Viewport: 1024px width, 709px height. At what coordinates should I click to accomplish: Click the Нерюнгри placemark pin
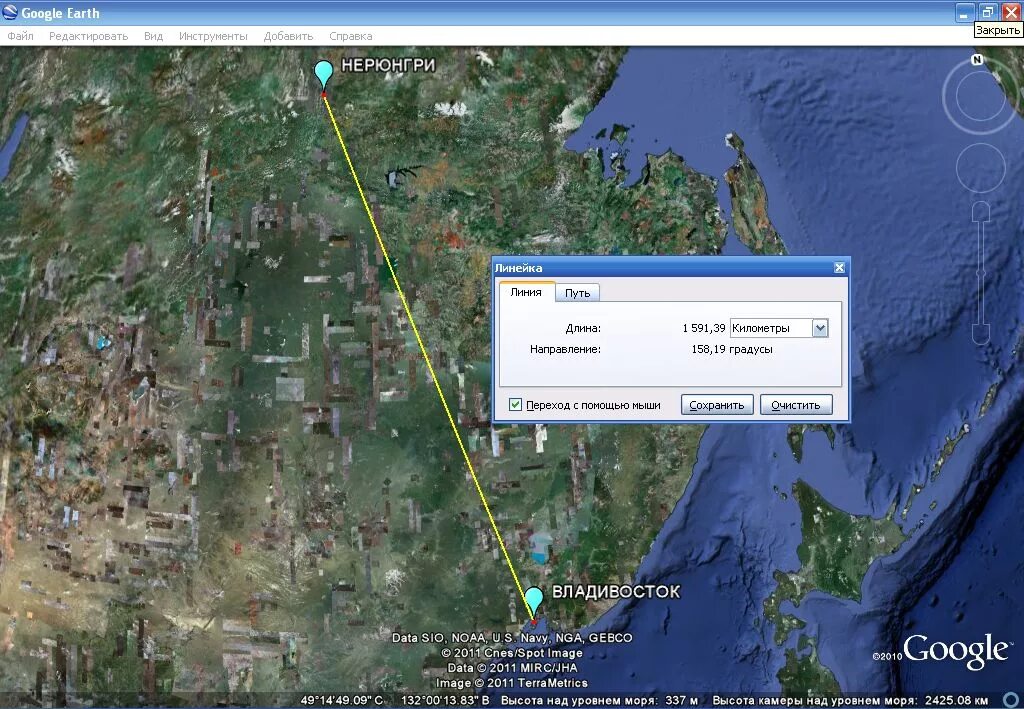coord(323,75)
